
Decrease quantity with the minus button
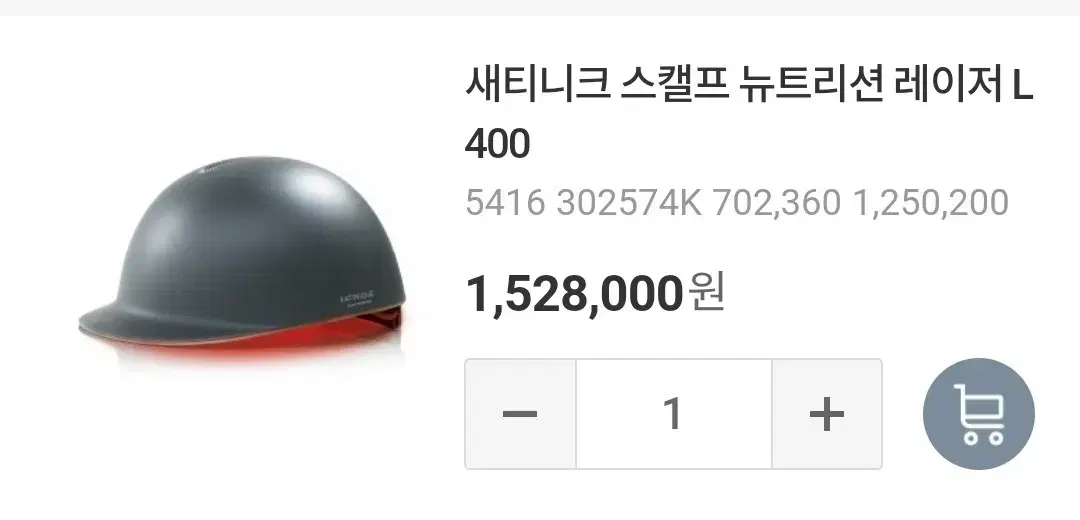tap(520, 414)
